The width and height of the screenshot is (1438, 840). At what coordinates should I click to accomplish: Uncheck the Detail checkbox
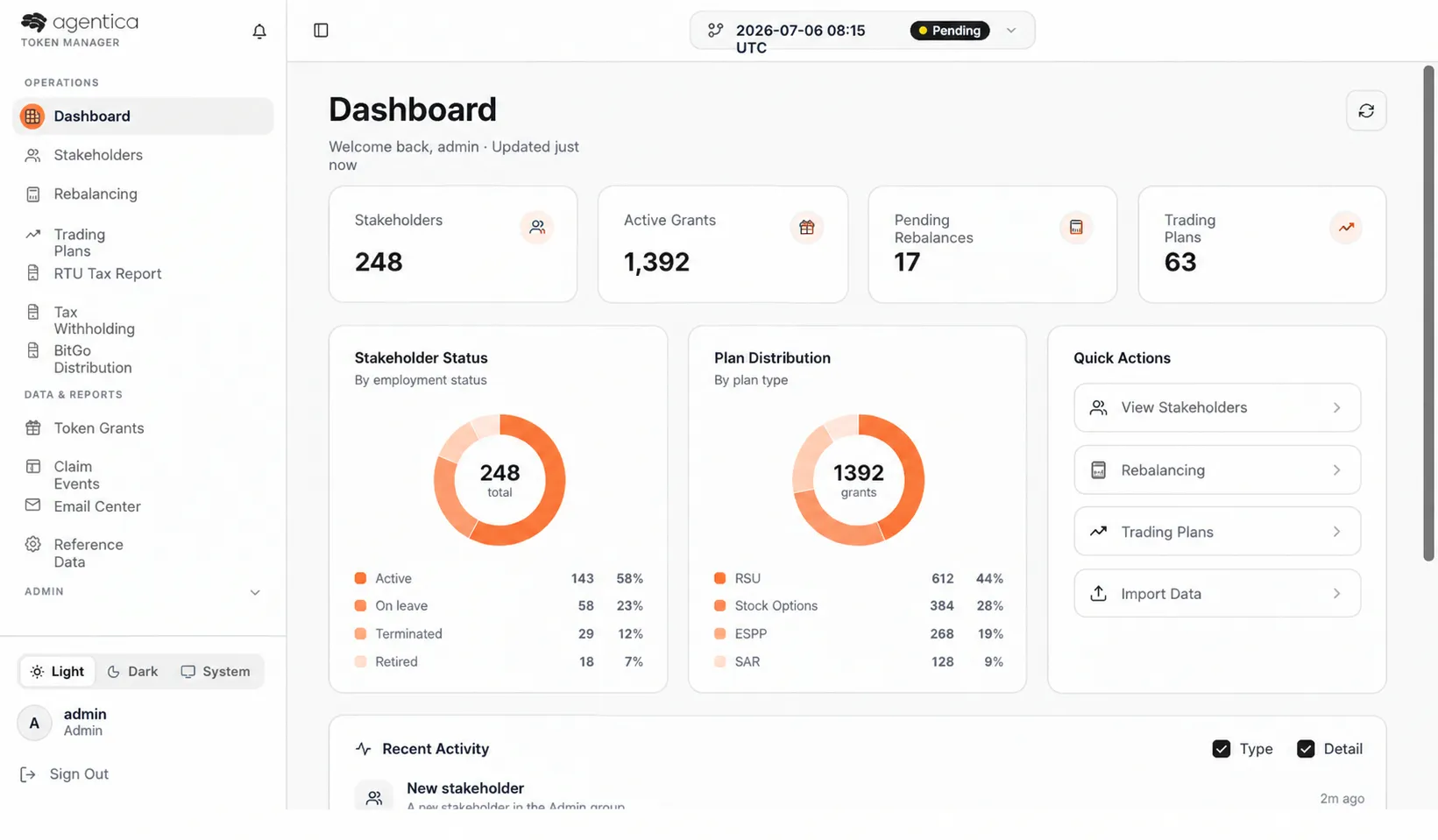pos(1306,749)
